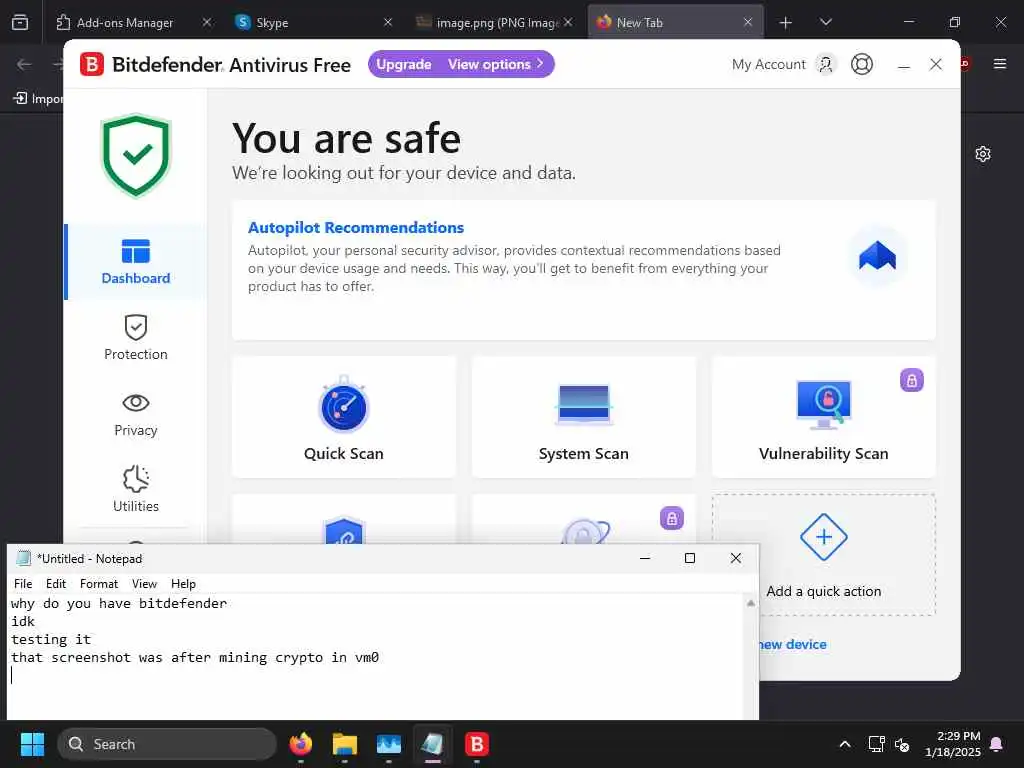
Task: Open File Explorer from the taskbar
Action: tap(344, 744)
